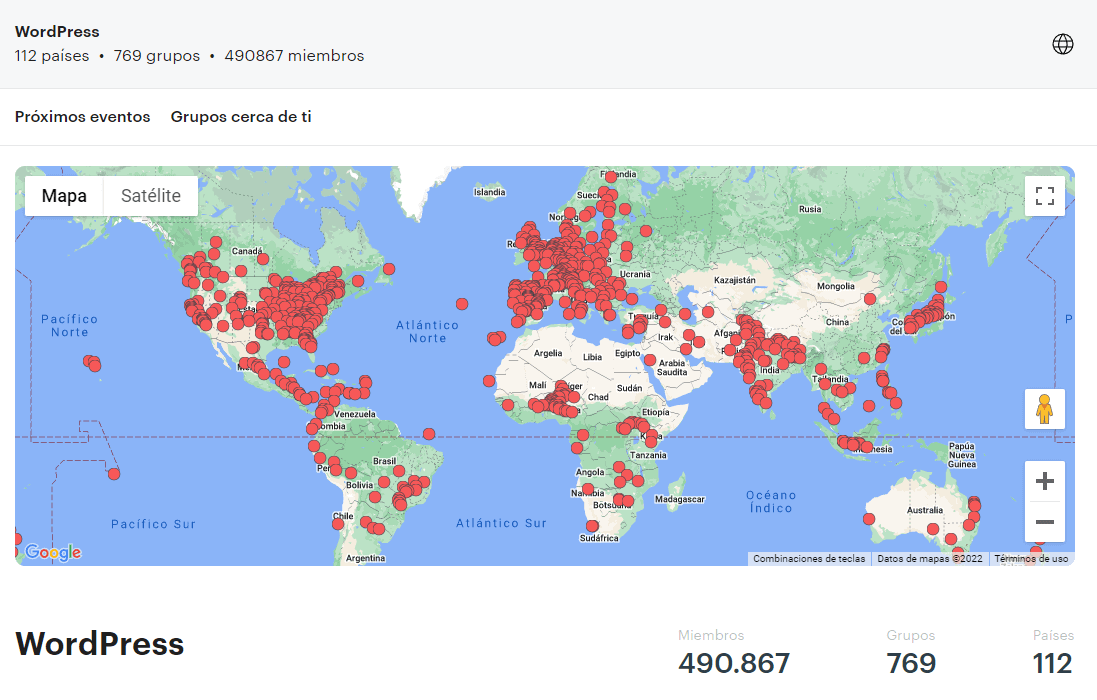1097x700 pixels.
Task: Click the Pacífico Norte ocean label
Action: (x=69, y=325)
